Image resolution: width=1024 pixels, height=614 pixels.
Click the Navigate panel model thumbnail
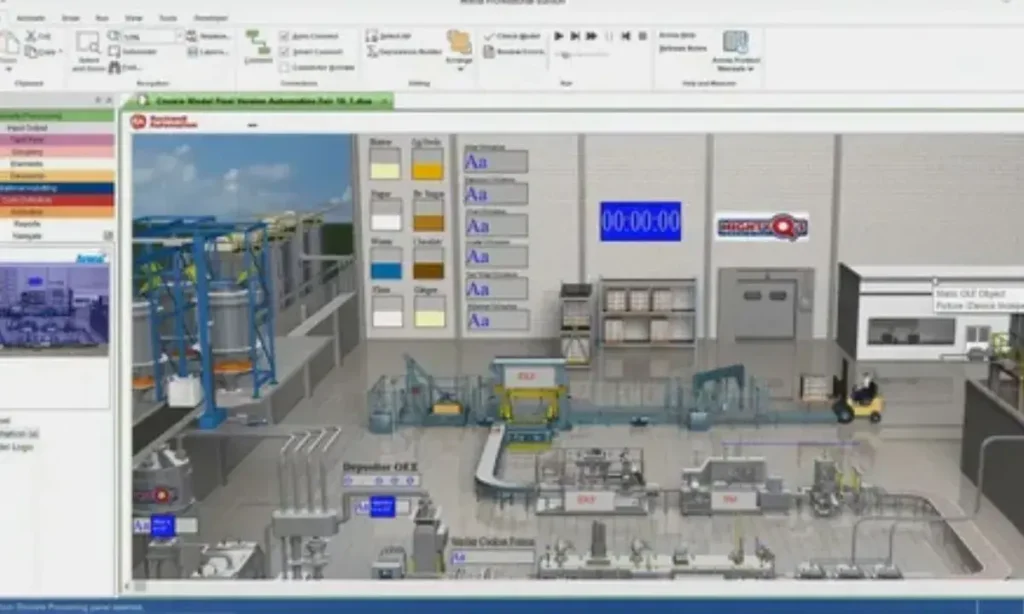pyautogui.click(x=54, y=304)
